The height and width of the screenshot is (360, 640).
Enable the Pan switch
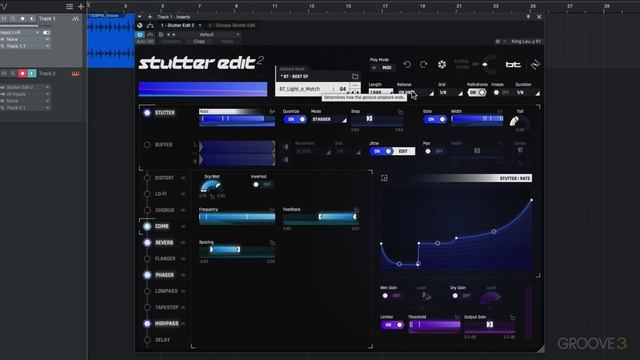coord(433,151)
